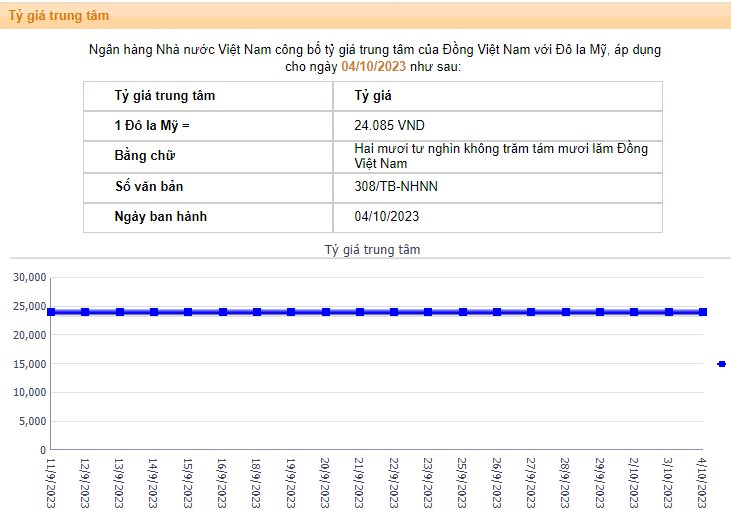Click the 25,000 y-axis label

coord(29,306)
